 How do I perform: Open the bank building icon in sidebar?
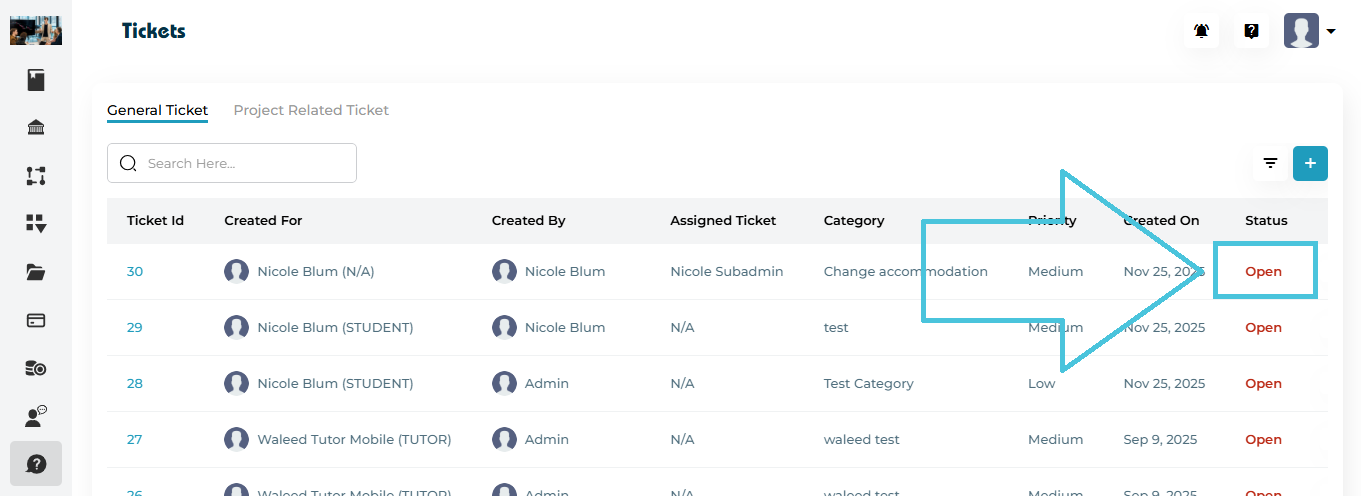[36, 128]
